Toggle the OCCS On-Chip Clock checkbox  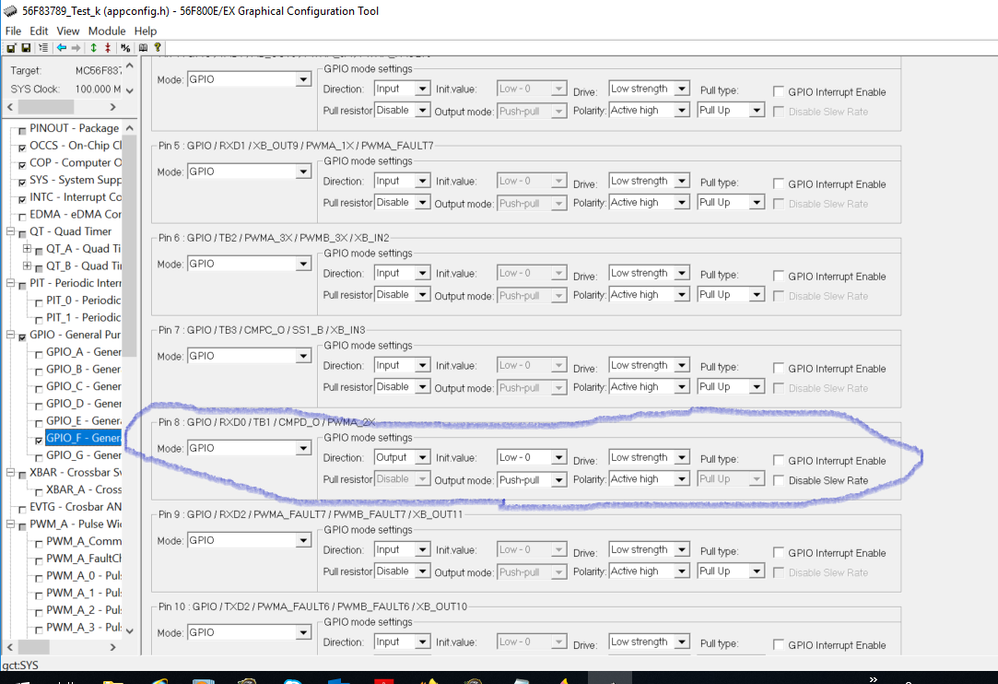(x=22, y=148)
